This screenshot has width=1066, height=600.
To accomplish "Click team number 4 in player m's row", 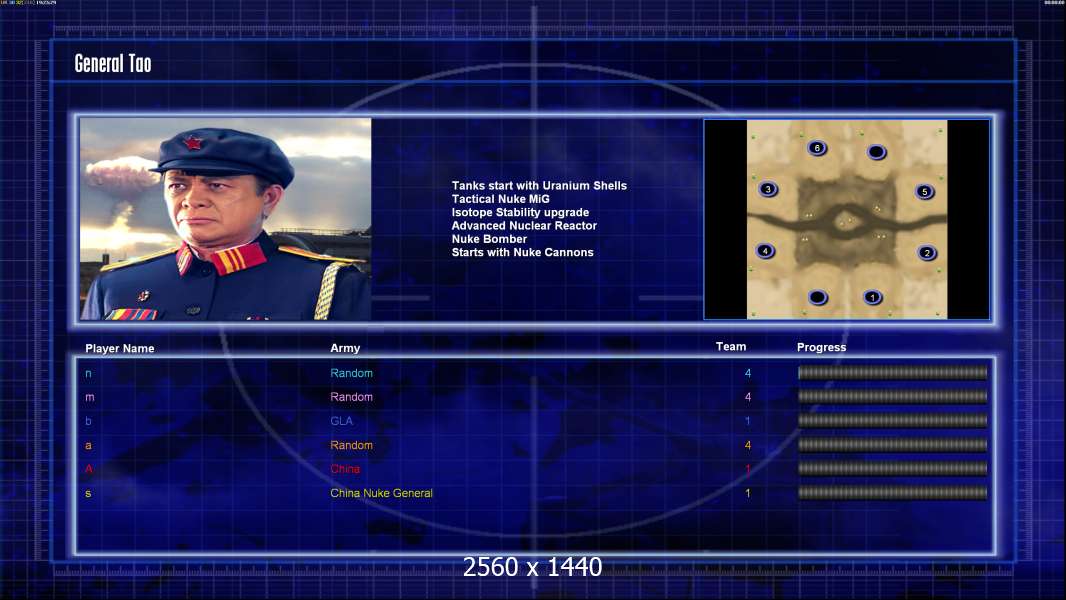I will pos(748,397).
